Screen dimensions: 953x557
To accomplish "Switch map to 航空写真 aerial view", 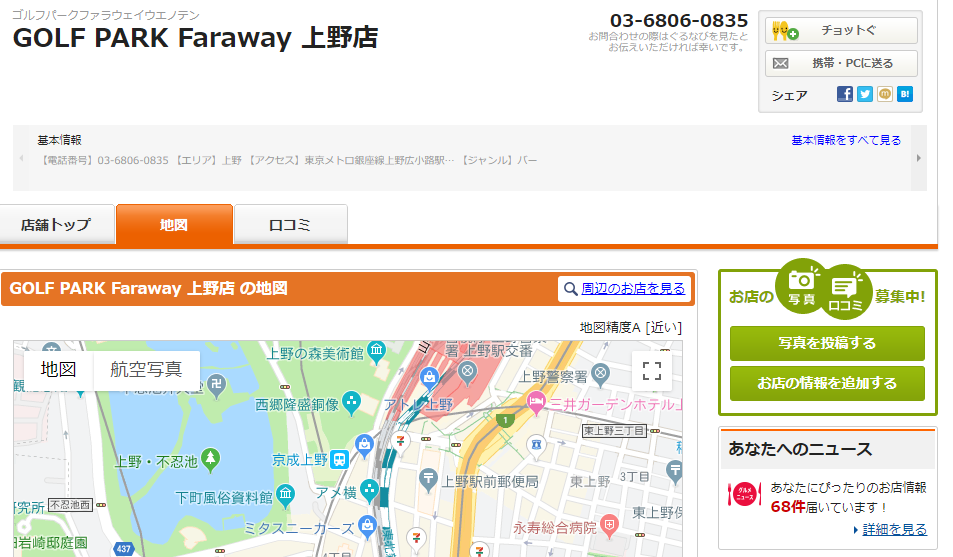I will [146, 369].
